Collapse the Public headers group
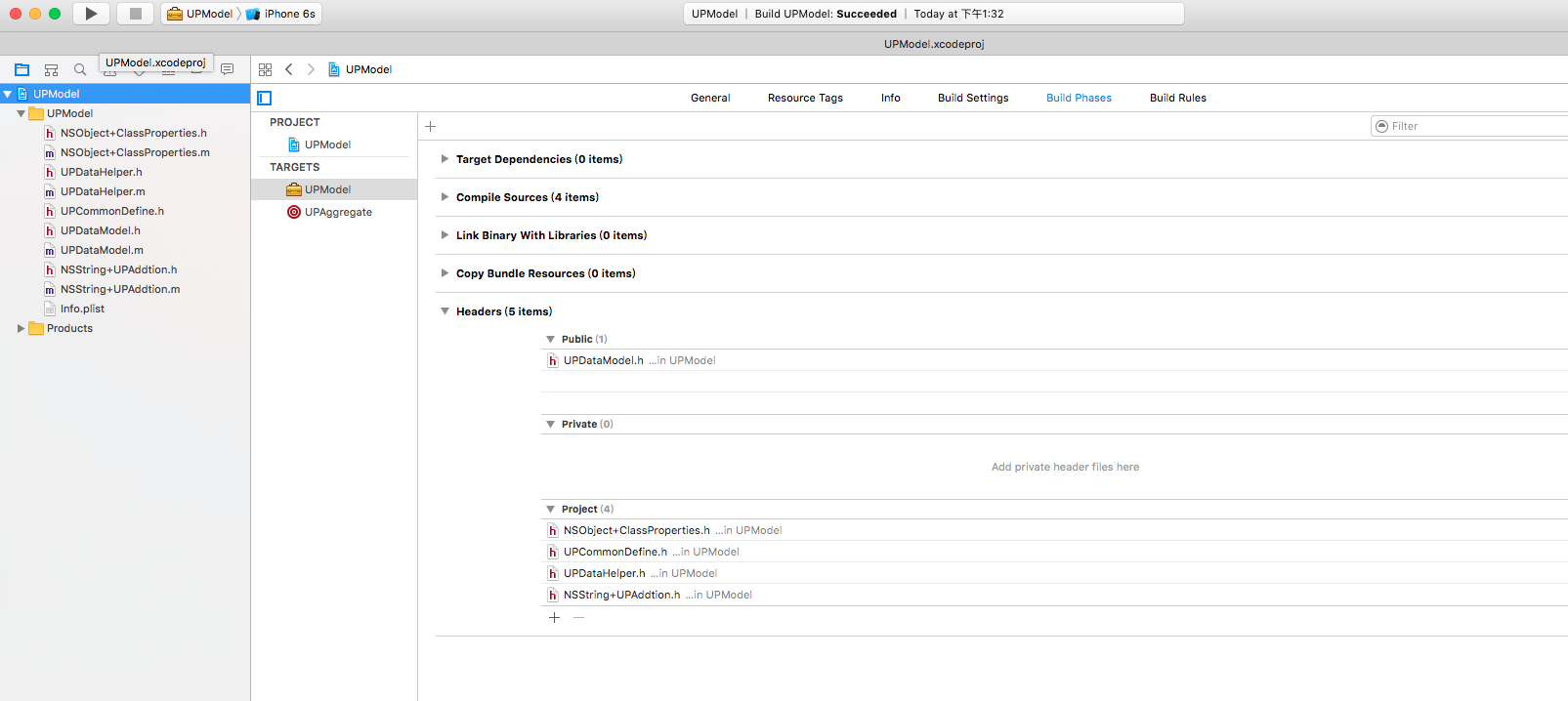Screen dimensions: 1568x701 pyautogui.click(x=550, y=339)
